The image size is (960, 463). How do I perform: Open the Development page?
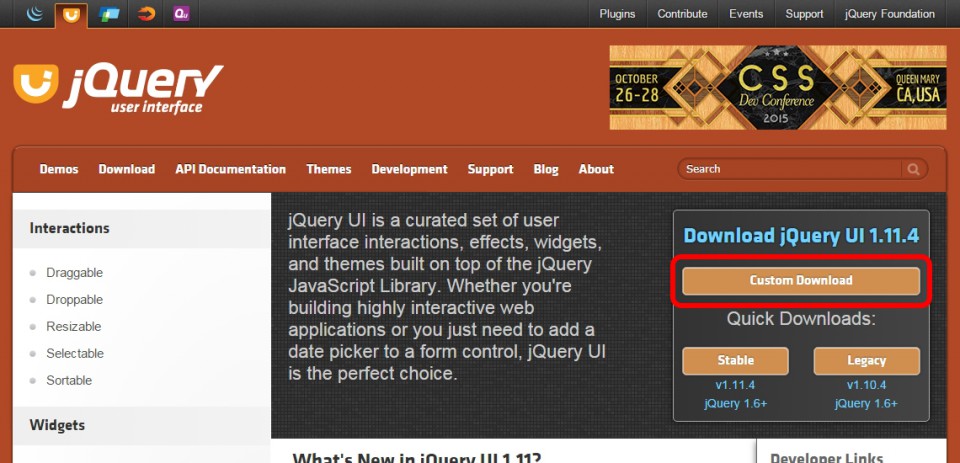click(410, 169)
